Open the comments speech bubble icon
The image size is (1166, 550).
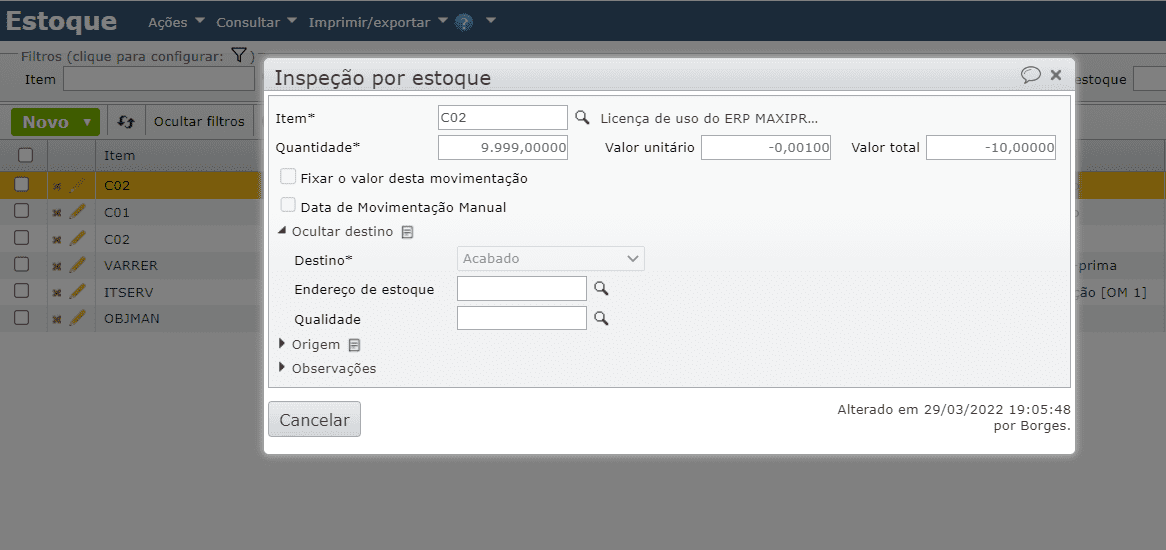(1030, 75)
